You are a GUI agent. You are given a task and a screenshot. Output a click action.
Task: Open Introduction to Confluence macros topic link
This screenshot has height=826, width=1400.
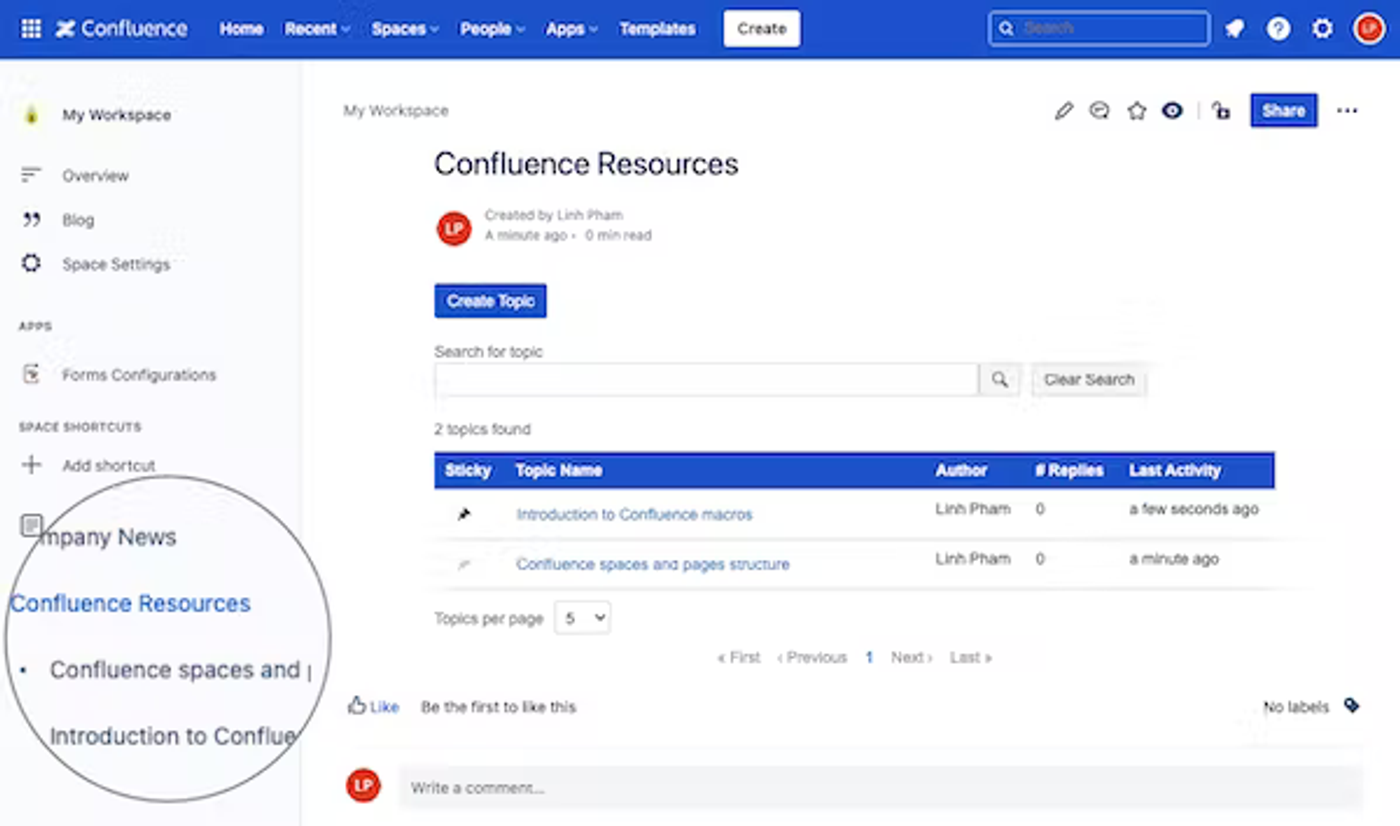click(x=634, y=514)
